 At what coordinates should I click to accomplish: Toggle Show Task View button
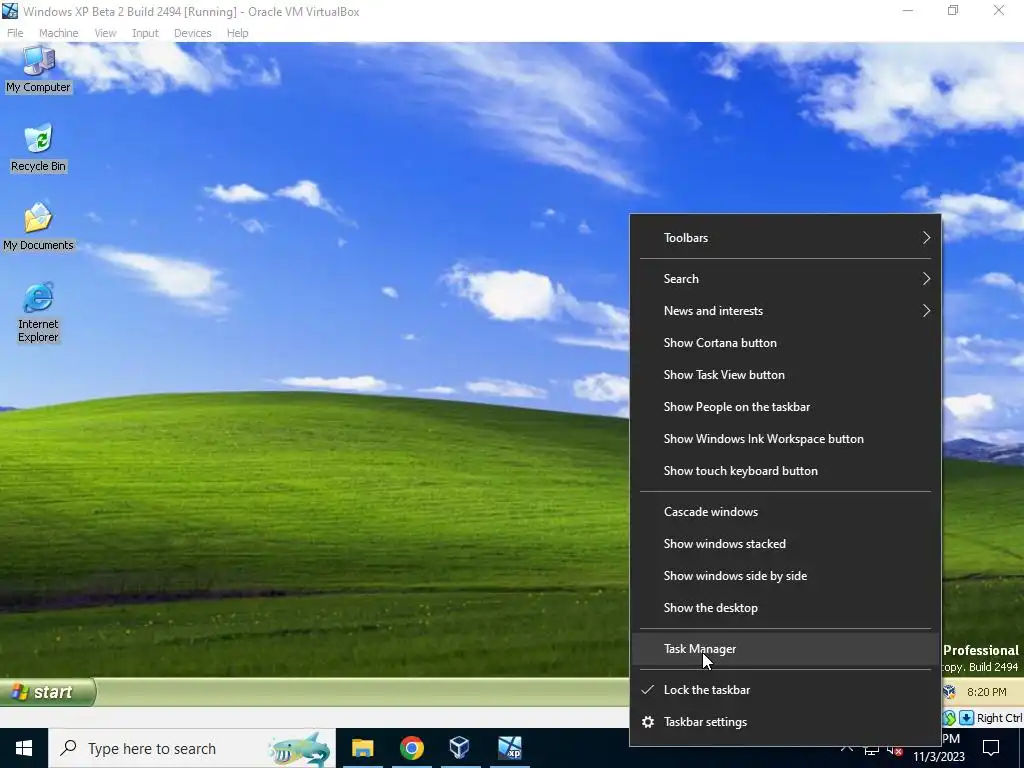pyautogui.click(x=786, y=375)
